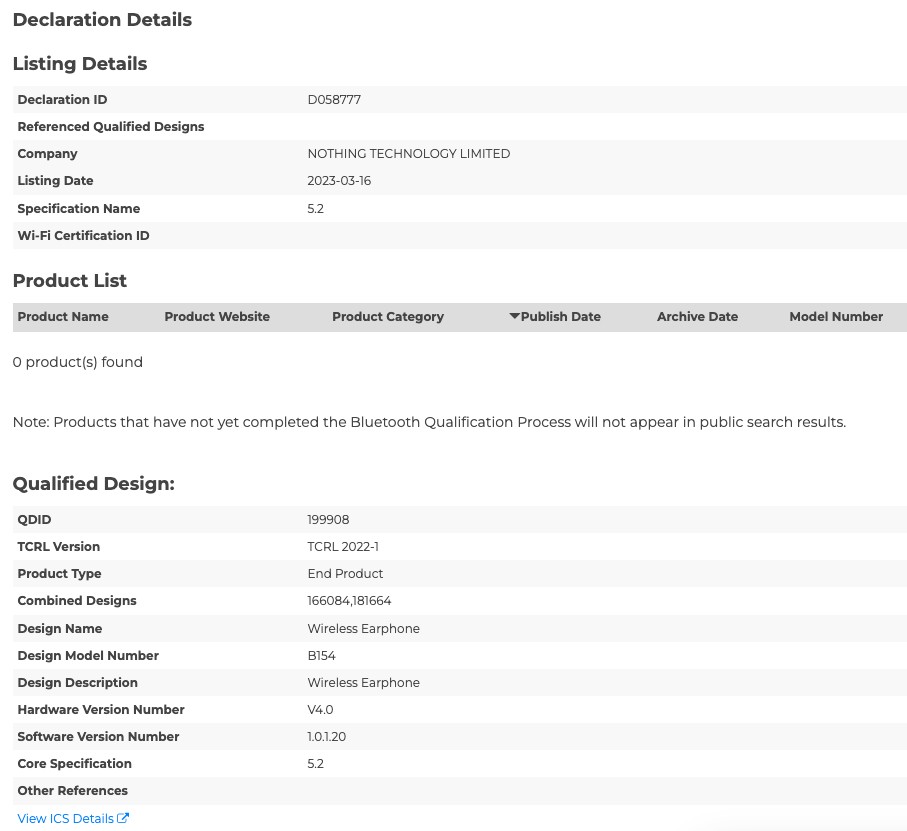Open the View ICS Details link

pyautogui.click(x=66, y=818)
